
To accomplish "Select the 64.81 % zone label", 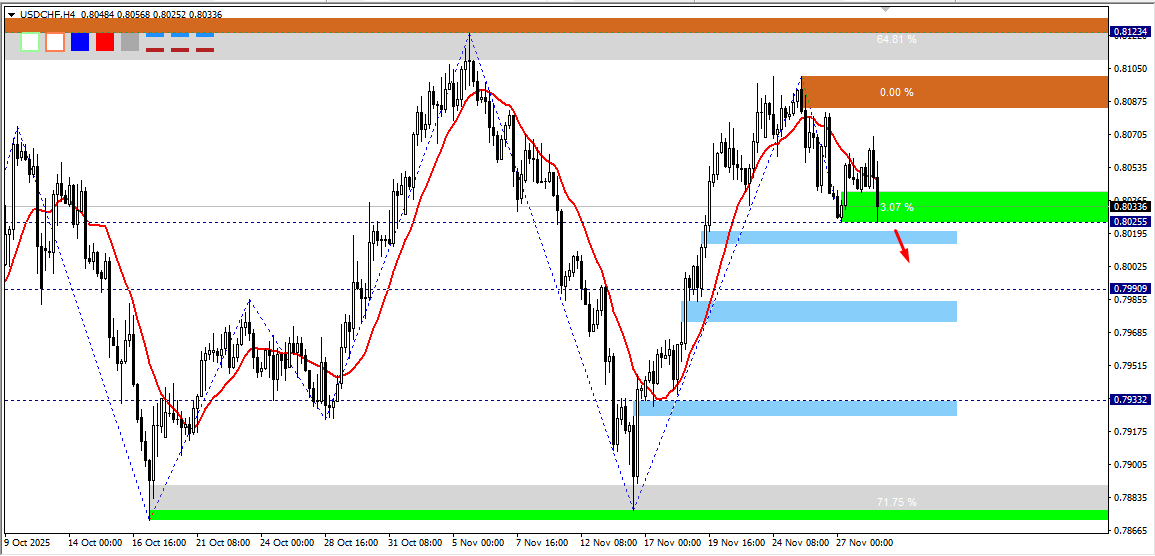I will pyautogui.click(x=896, y=39).
